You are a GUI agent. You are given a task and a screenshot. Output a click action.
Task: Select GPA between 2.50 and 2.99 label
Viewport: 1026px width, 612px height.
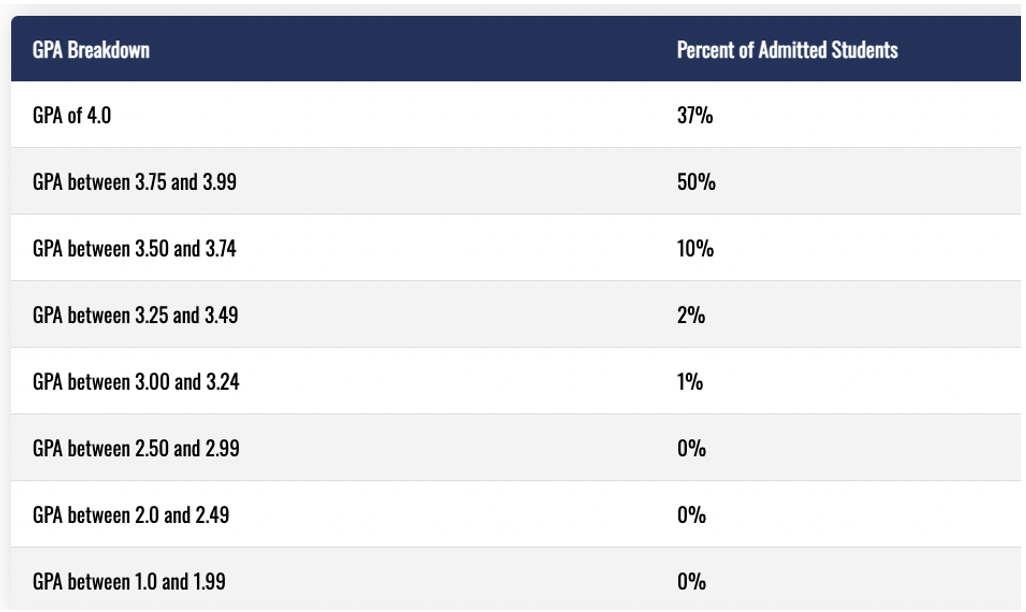(x=136, y=449)
